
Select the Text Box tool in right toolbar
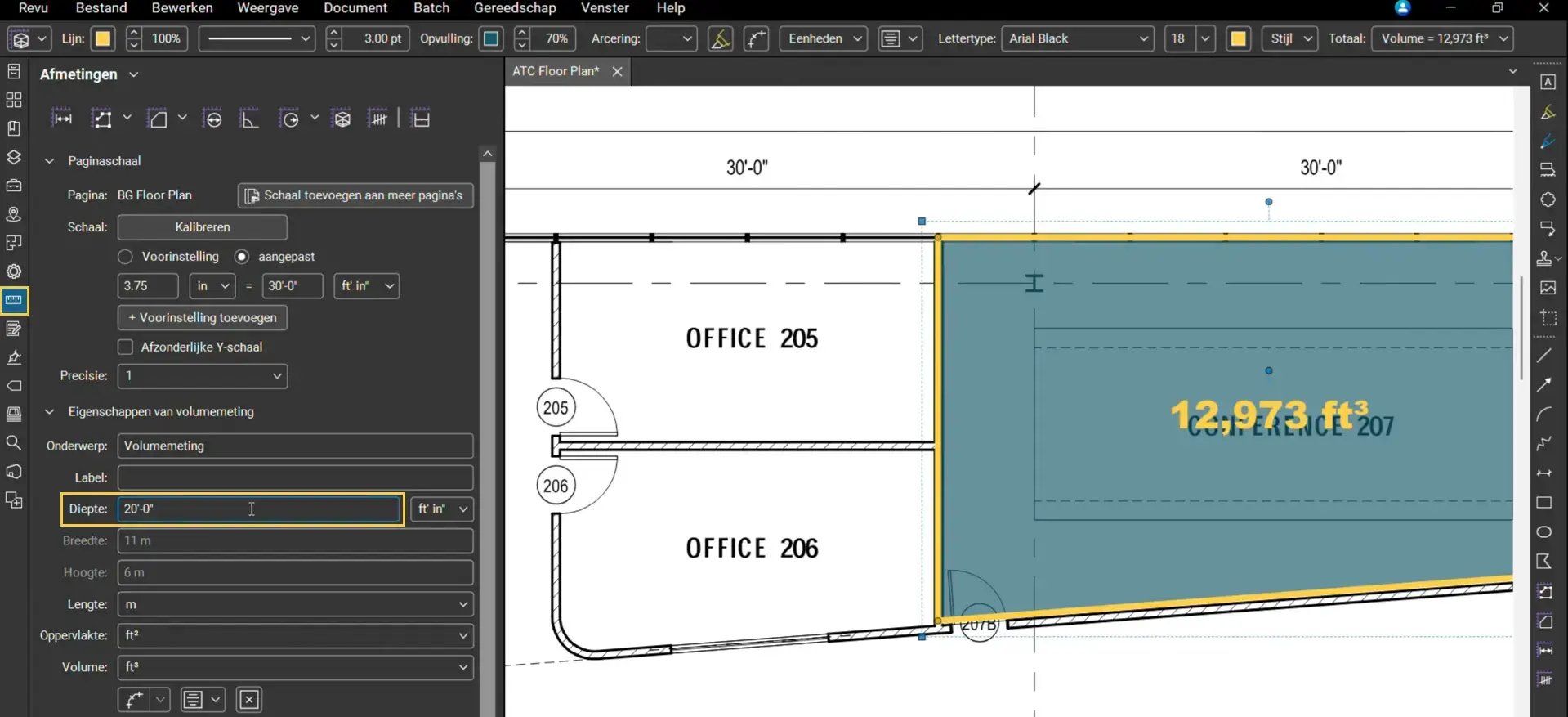pyautogui.click(x=1548, y=82)
